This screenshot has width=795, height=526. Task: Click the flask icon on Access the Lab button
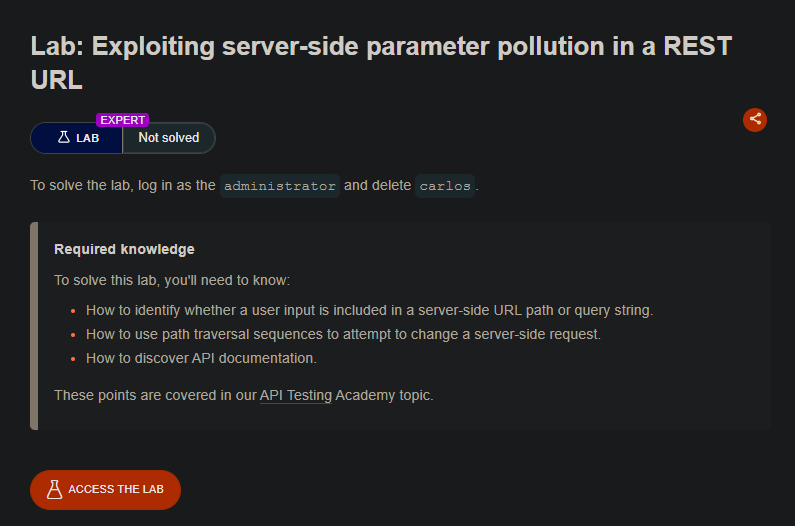tap(54, 489)
